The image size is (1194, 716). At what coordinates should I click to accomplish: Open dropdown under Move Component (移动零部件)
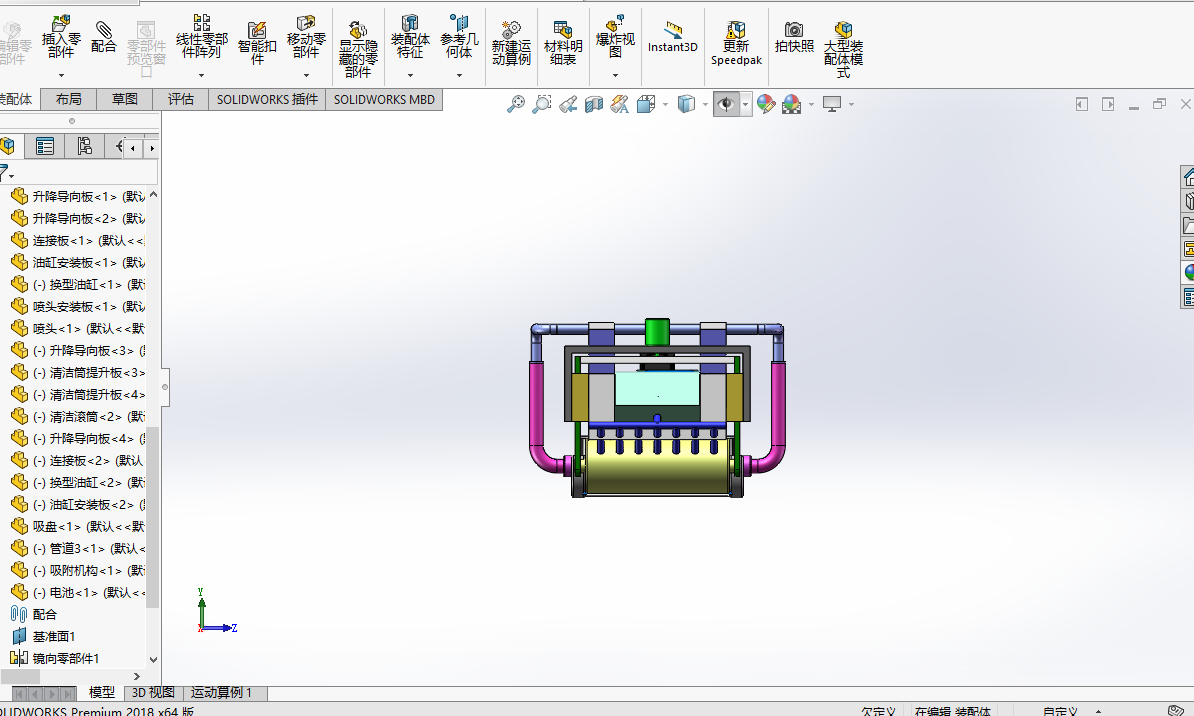(306, 75)
